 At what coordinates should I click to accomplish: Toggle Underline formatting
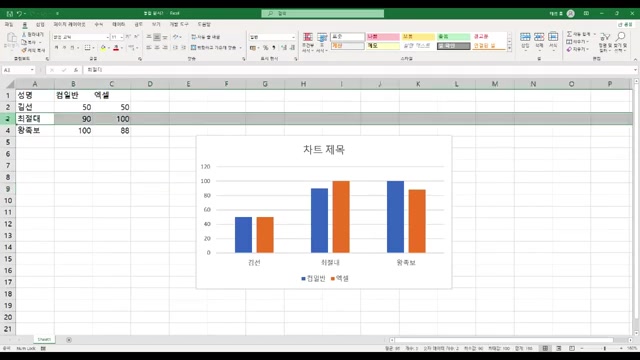(72, 48)
